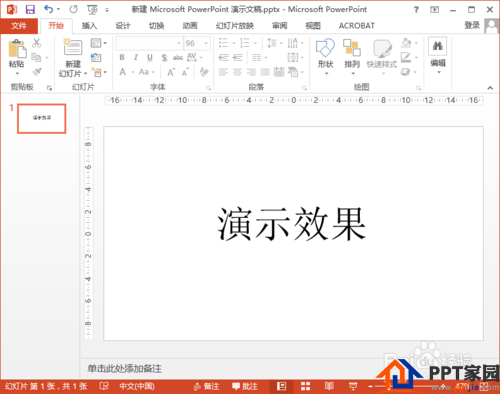The image size is (500, 394).
Task: Toggle align text left
Action: click(223, 72)
